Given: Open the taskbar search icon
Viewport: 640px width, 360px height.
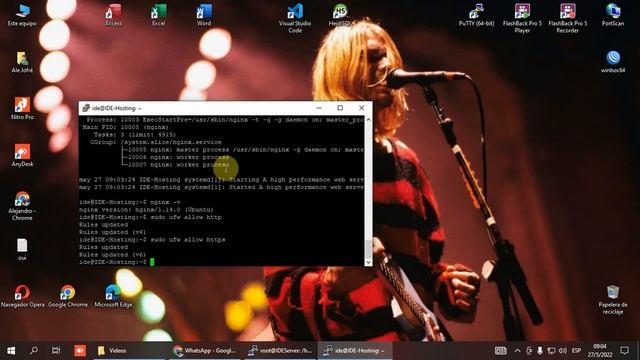Looking at the screenshot, I should click(x=34, y=351).
